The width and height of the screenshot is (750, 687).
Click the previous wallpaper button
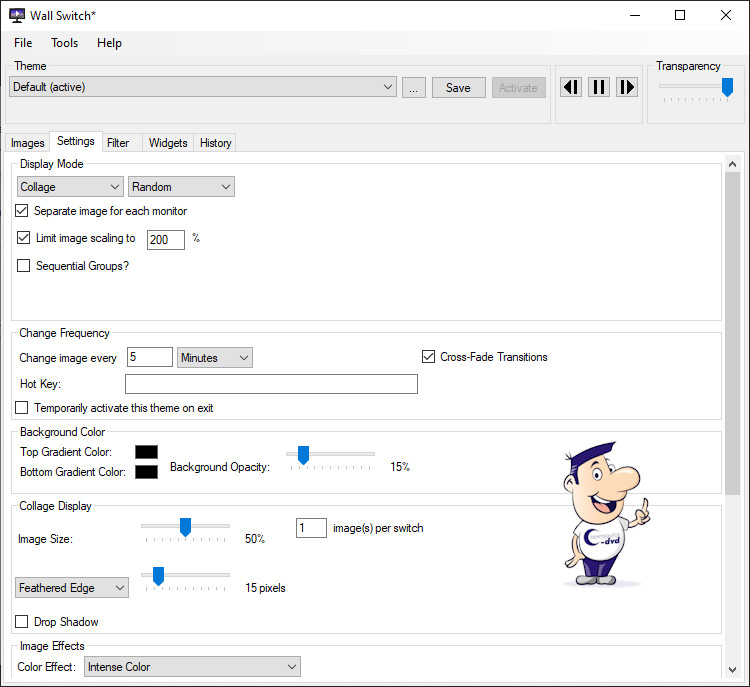(x=571, y=87)
